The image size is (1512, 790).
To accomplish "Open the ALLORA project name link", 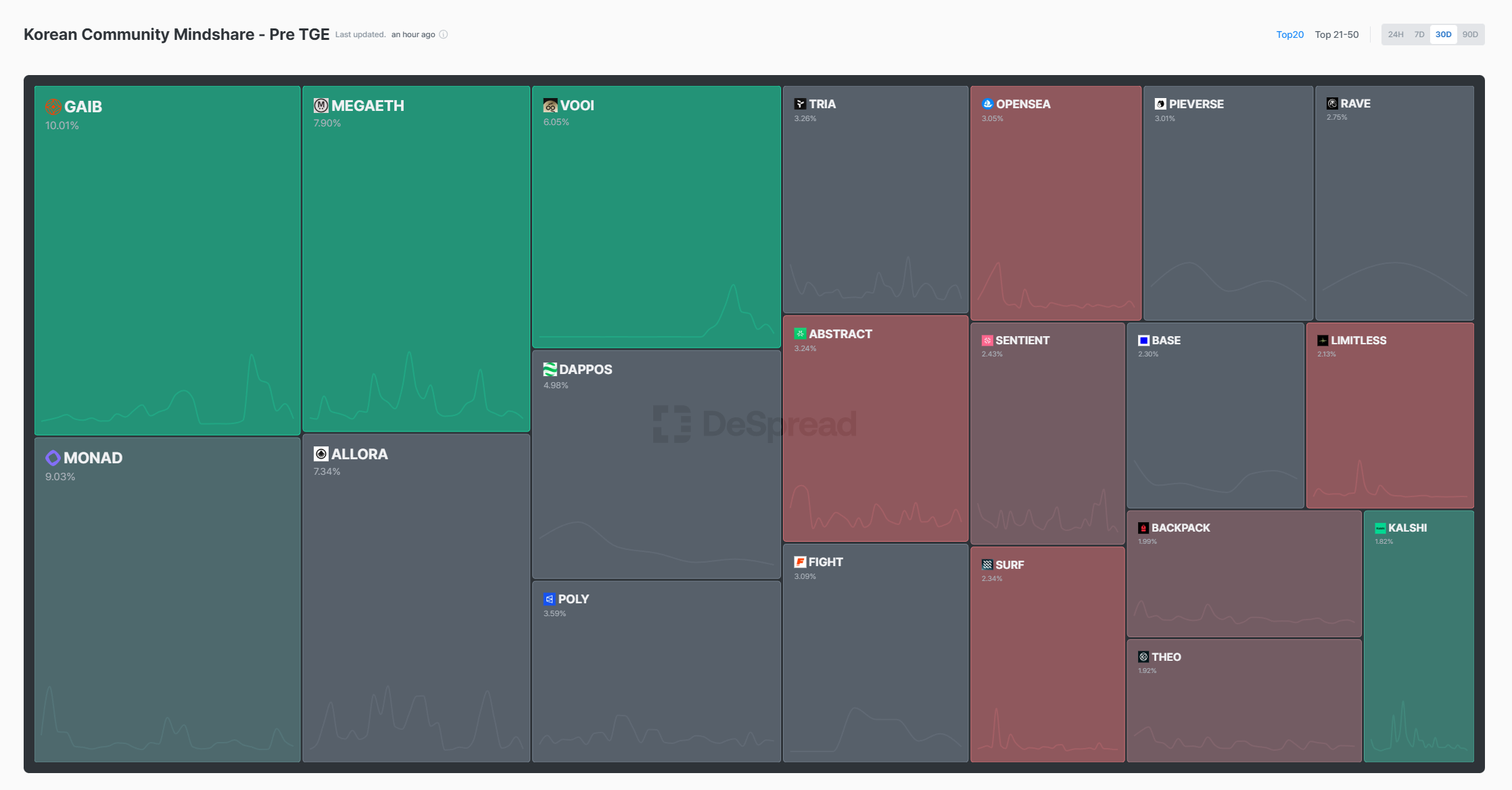I will 359,455.
